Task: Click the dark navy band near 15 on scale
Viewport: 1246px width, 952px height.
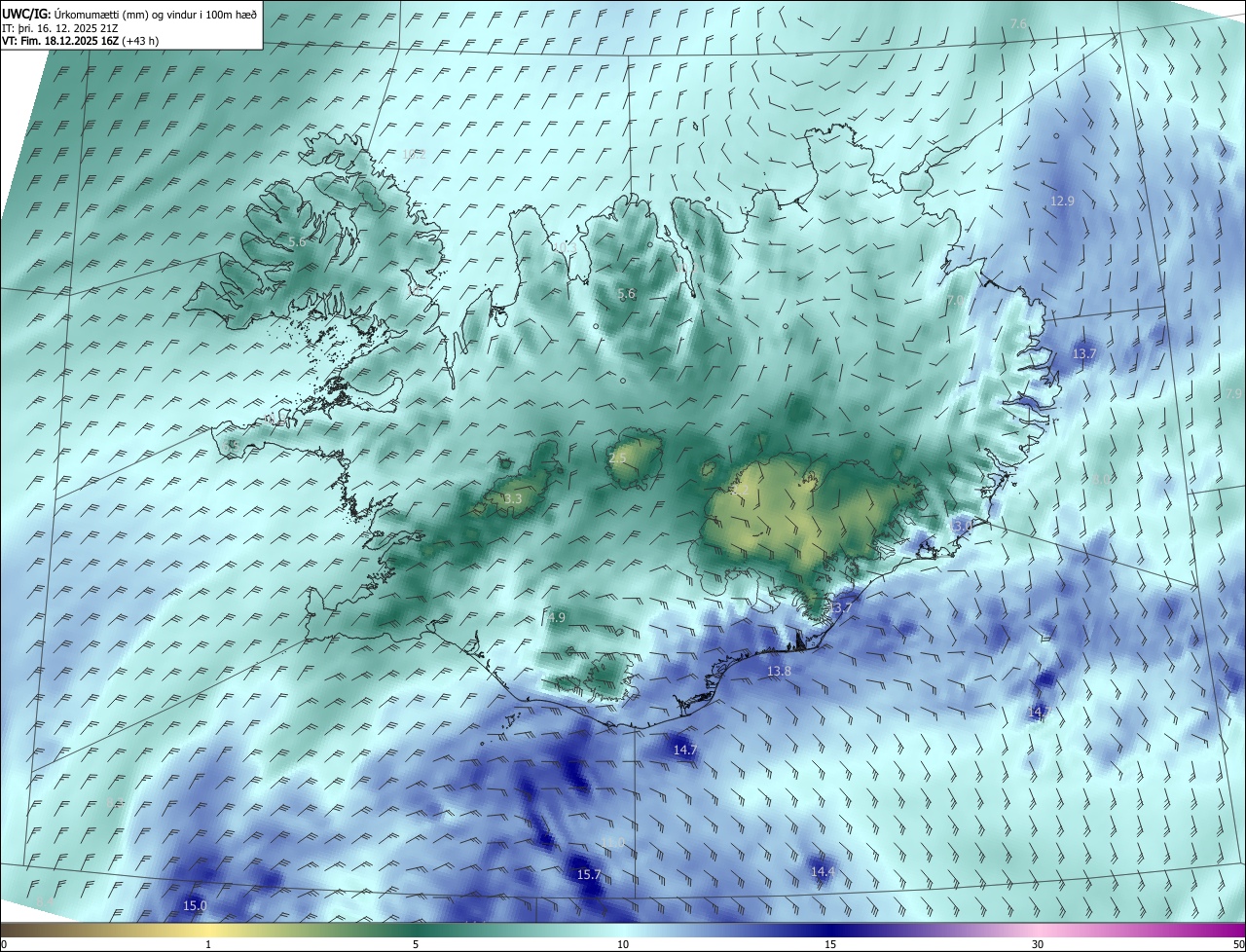Action: 830,930
